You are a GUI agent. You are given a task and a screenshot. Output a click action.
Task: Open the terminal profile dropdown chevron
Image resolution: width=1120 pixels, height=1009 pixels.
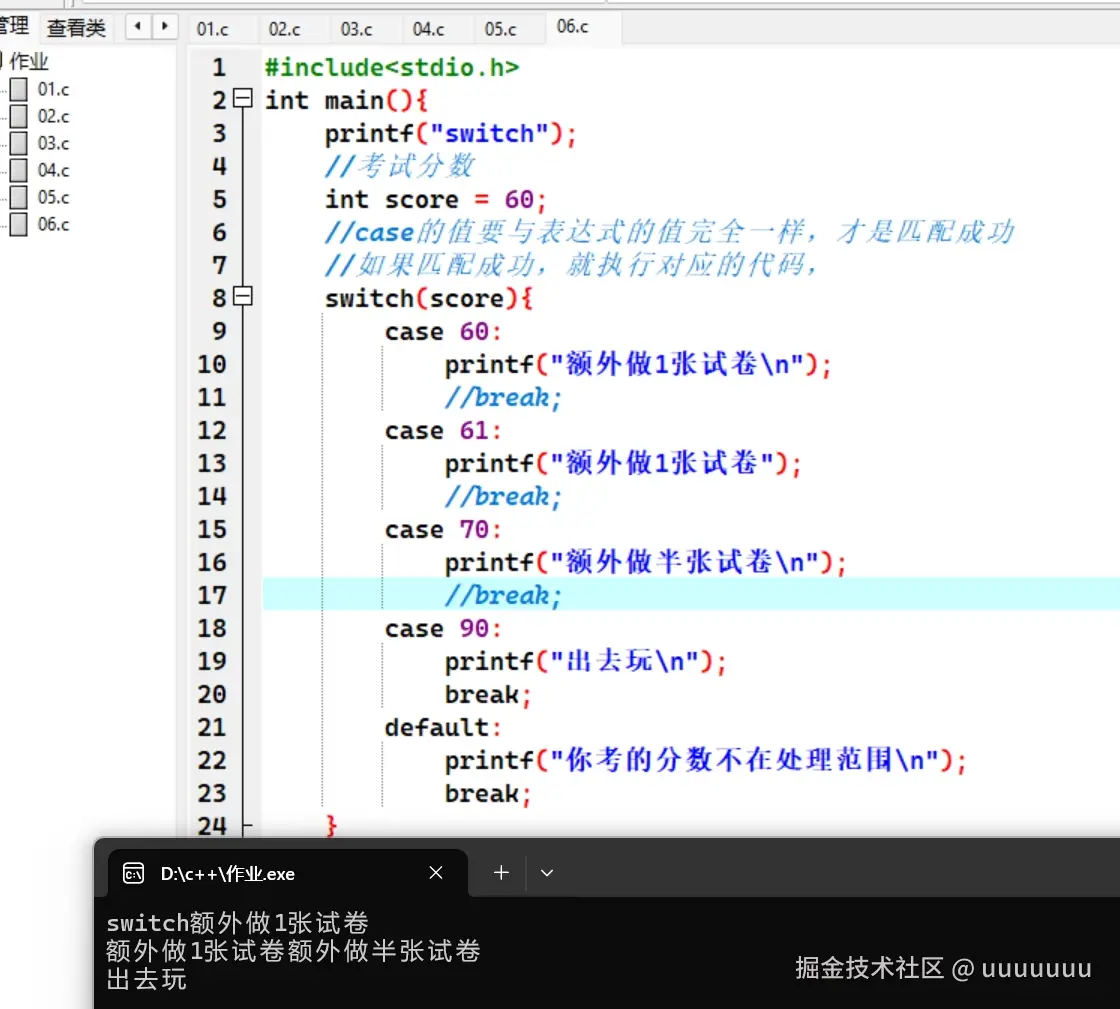(547, 873)
